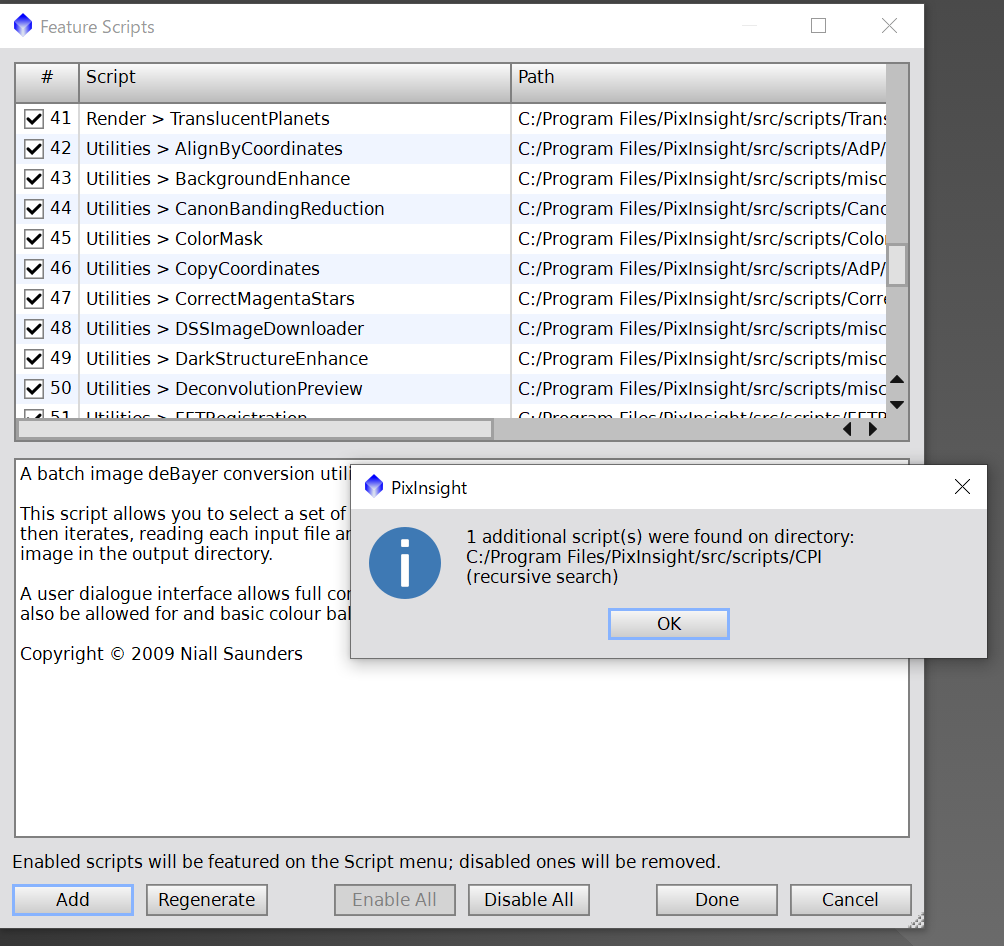Click the Add button
The height and width of the screenshot is (946, 1004).
click(x=72, y=900)
